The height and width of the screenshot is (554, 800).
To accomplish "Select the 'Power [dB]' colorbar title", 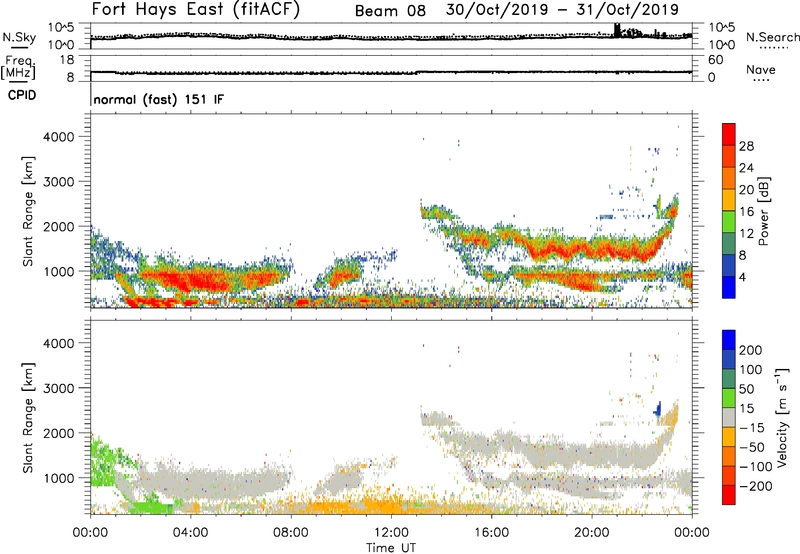I will pyautogui.click(x=763, y=211).
